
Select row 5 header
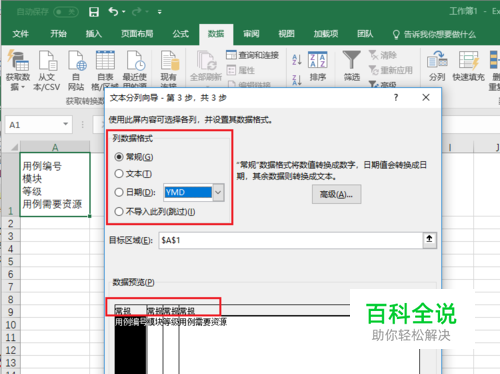point(11,261)
